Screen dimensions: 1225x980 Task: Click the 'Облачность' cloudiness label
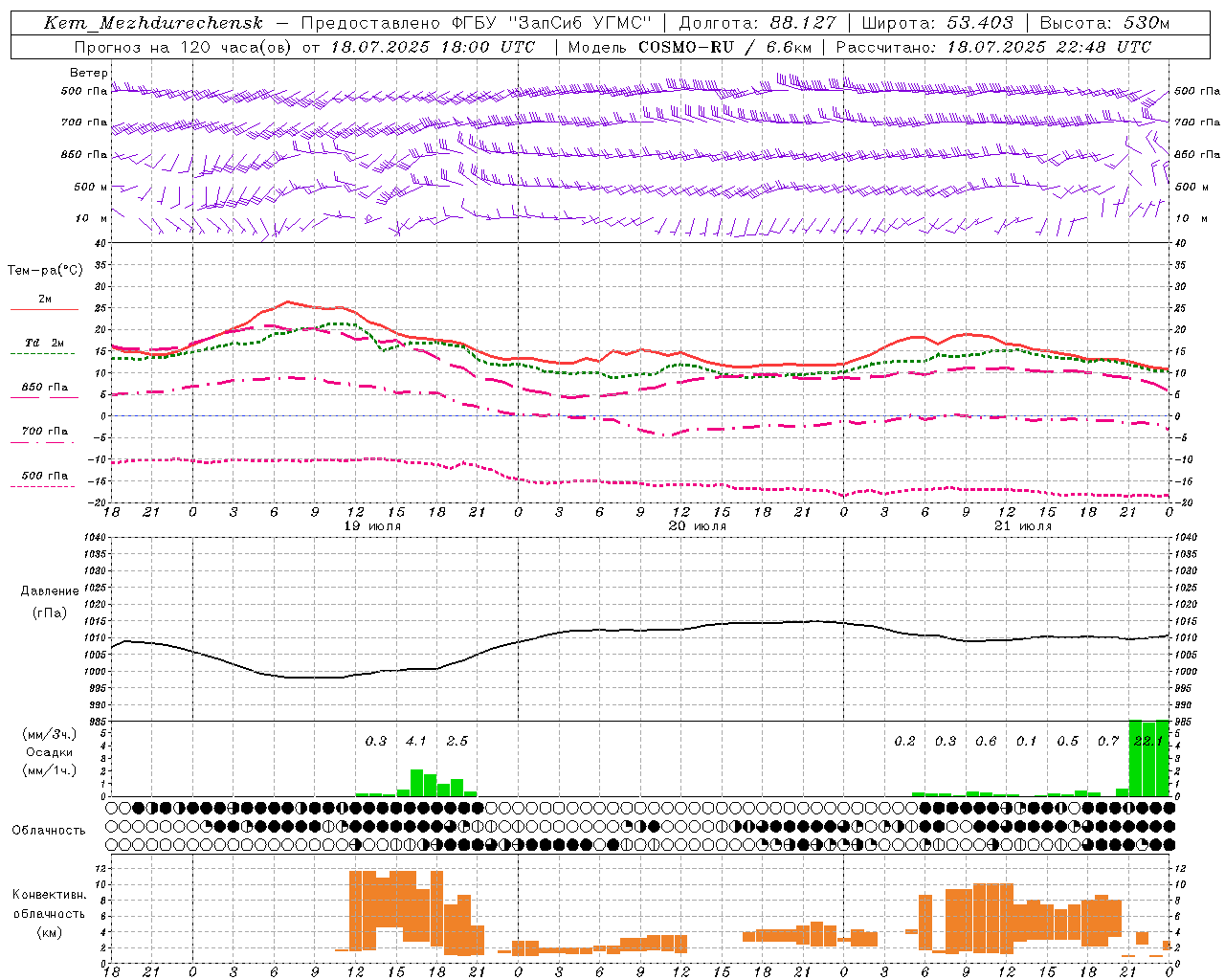tap(49, 830)
